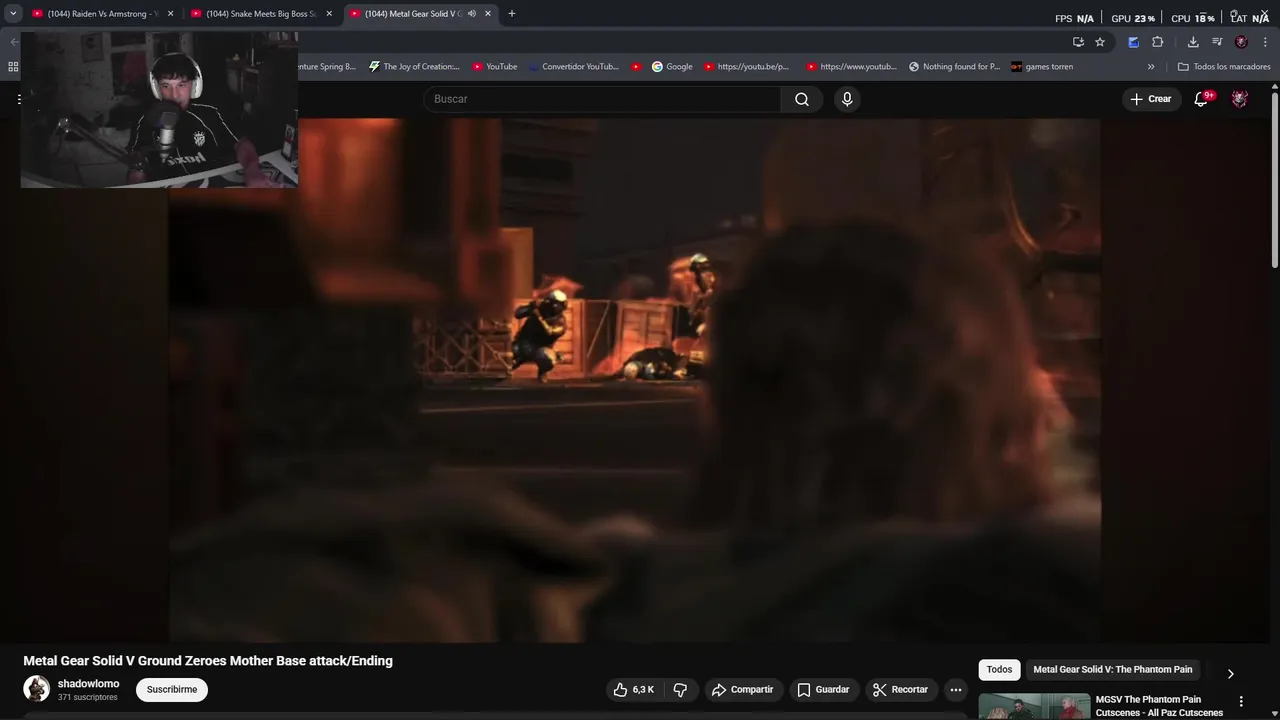Click the page vertical scrollbar
The image size is (1280, 720).
pyautogui.click(x=1275, y=180)
